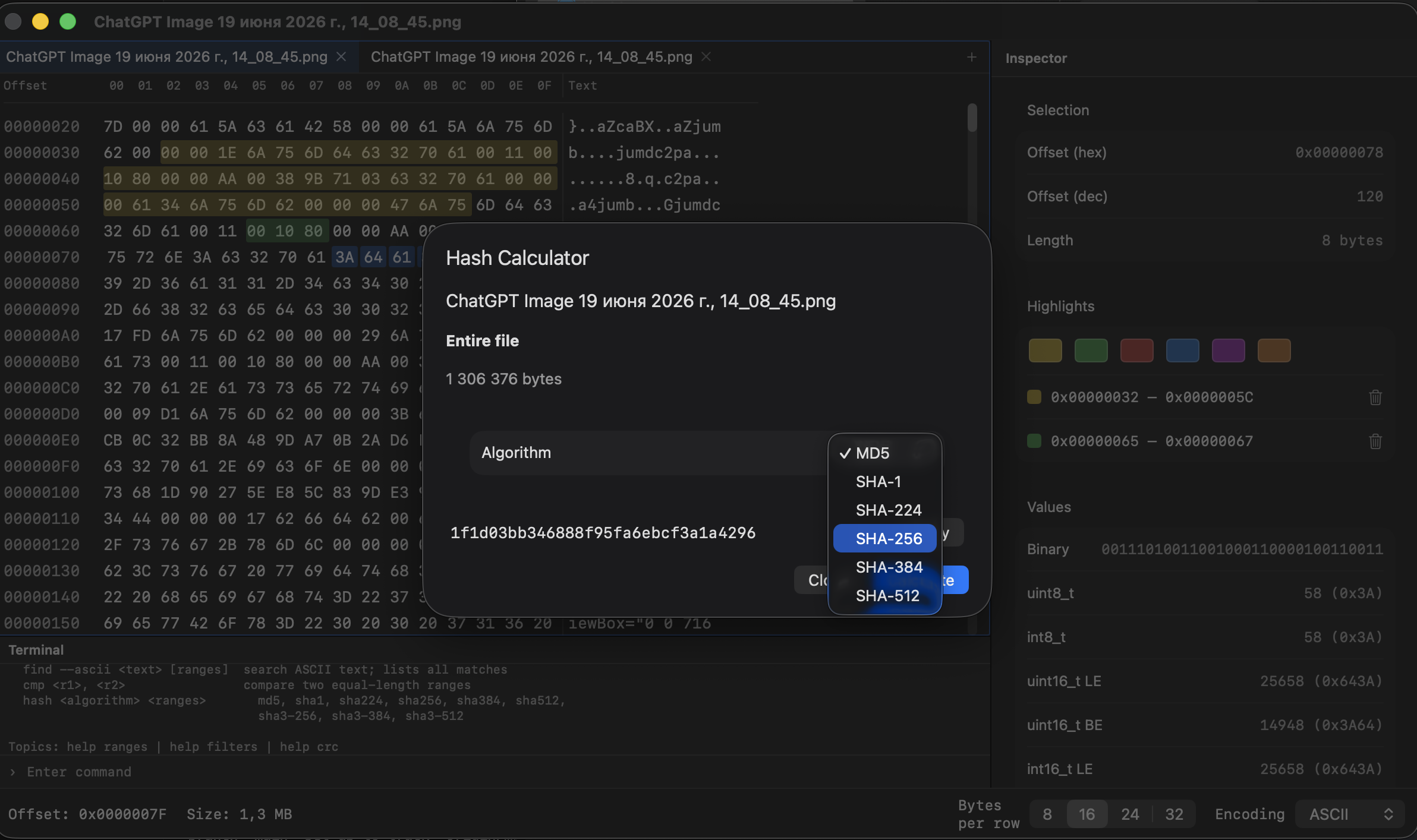The width and height of the screenshot is (1417, 840).
Task: Set bytes per row to 8
Action: [1047, 814]
